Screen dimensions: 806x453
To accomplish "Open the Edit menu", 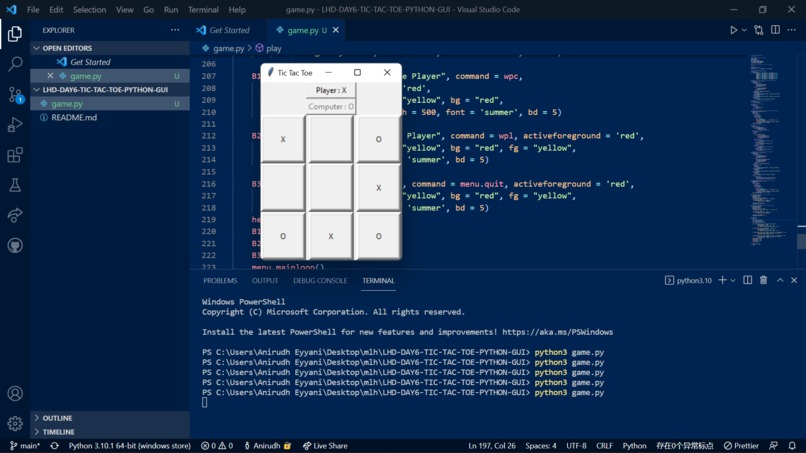I will [x=56, y=10].
